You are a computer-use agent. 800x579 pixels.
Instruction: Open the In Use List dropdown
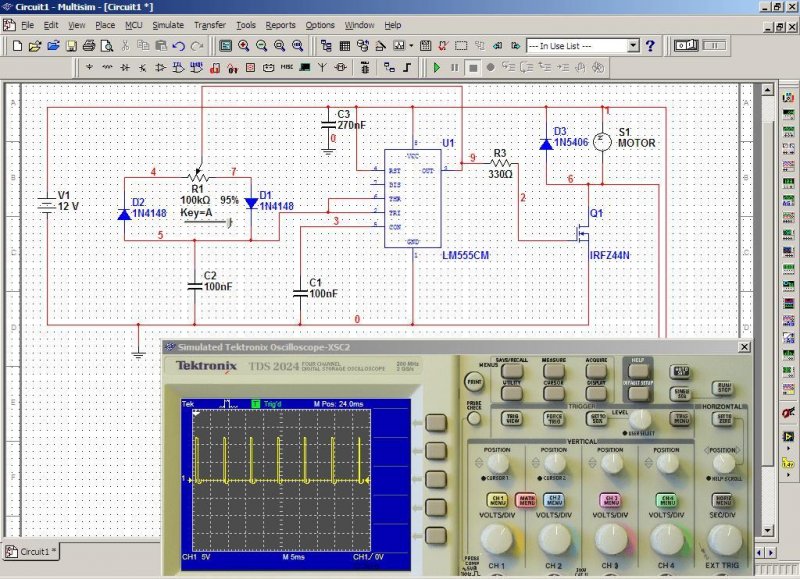633,45
